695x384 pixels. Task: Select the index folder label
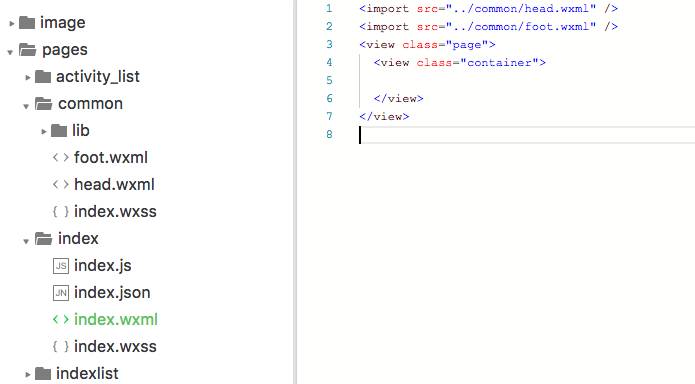click(78, 239)
